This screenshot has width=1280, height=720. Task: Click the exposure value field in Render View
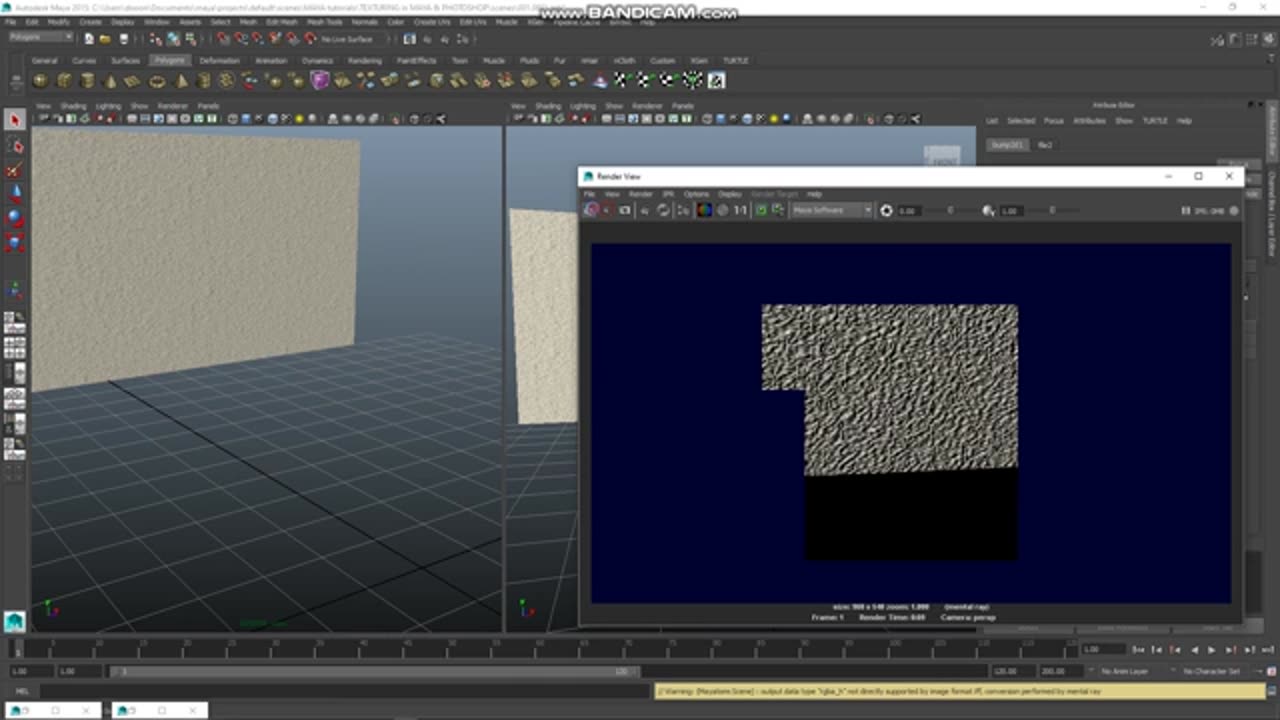click(908, 211)
